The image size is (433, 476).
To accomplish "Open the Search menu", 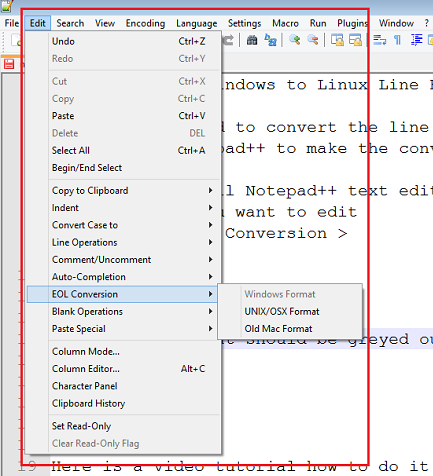I will [70, 23].
